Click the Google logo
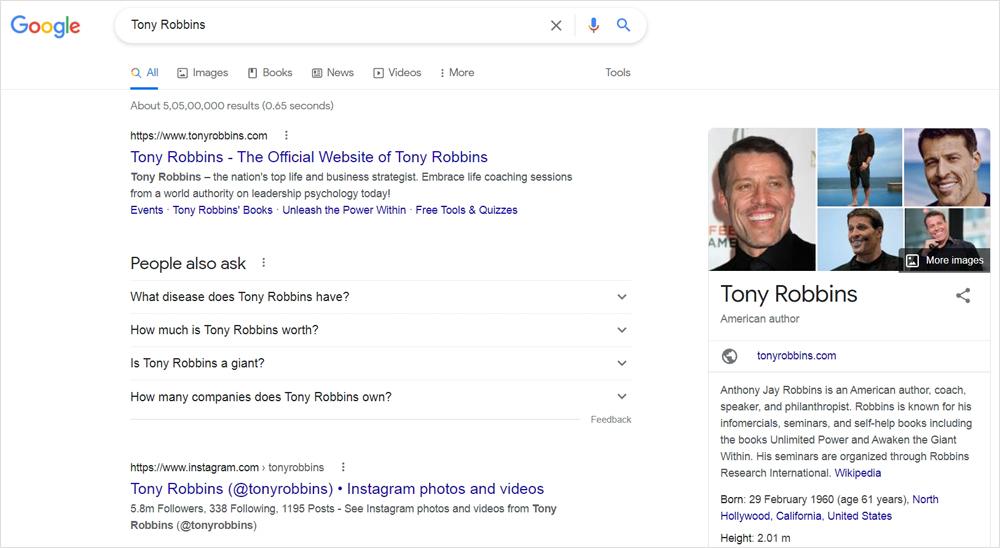Image resolution: width=1000 pixels, height=548 pixels. tap(45, 26)
